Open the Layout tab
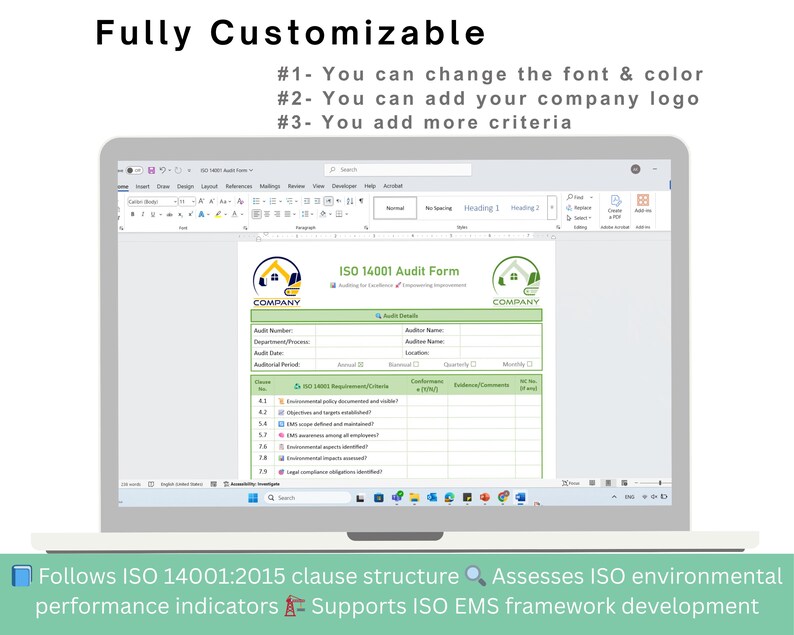Viewport: 794px width, 635px height. pyautogui.click(x=209, y=186)
